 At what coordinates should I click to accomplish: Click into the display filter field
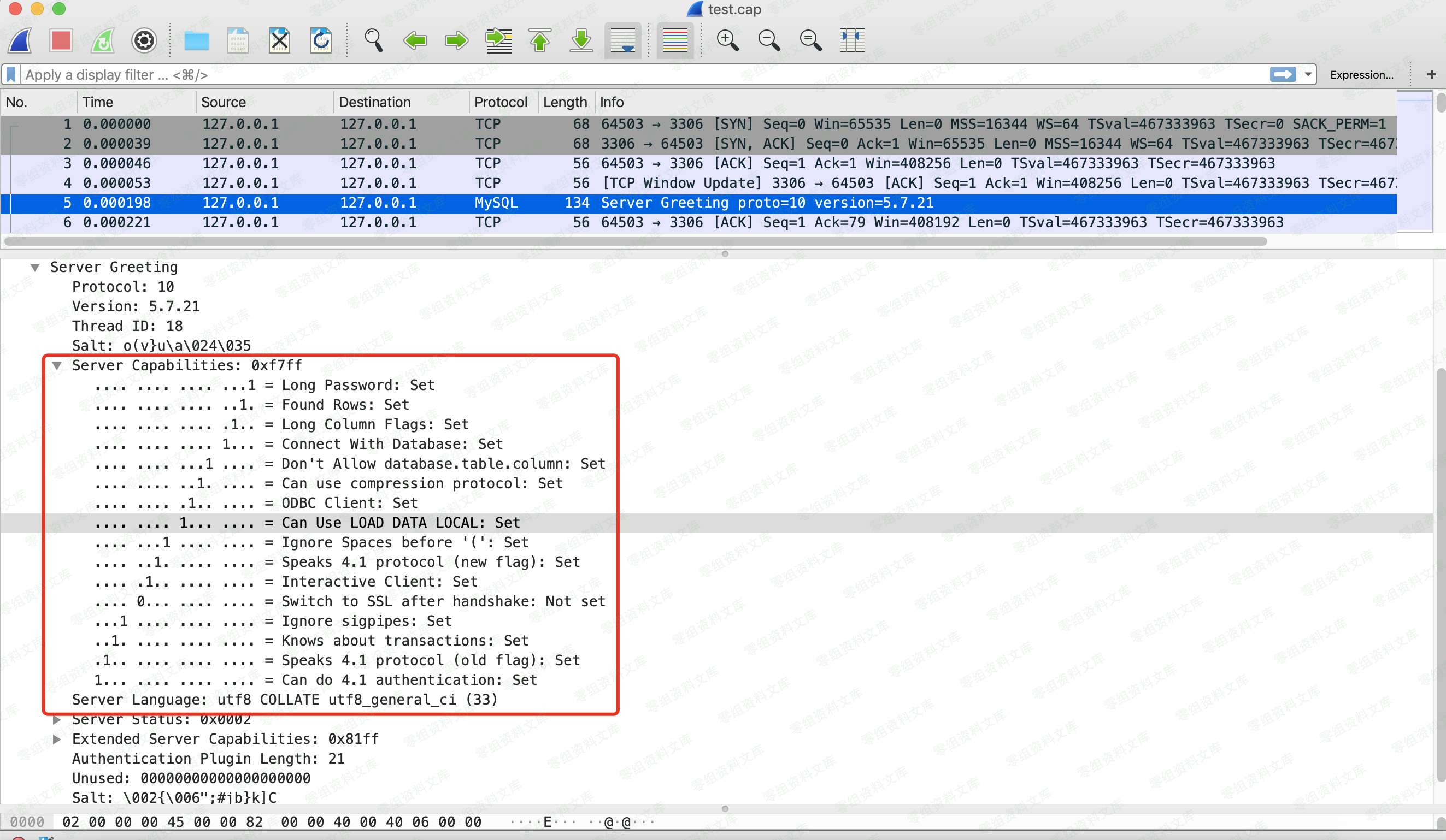click(x=631, y=74)
